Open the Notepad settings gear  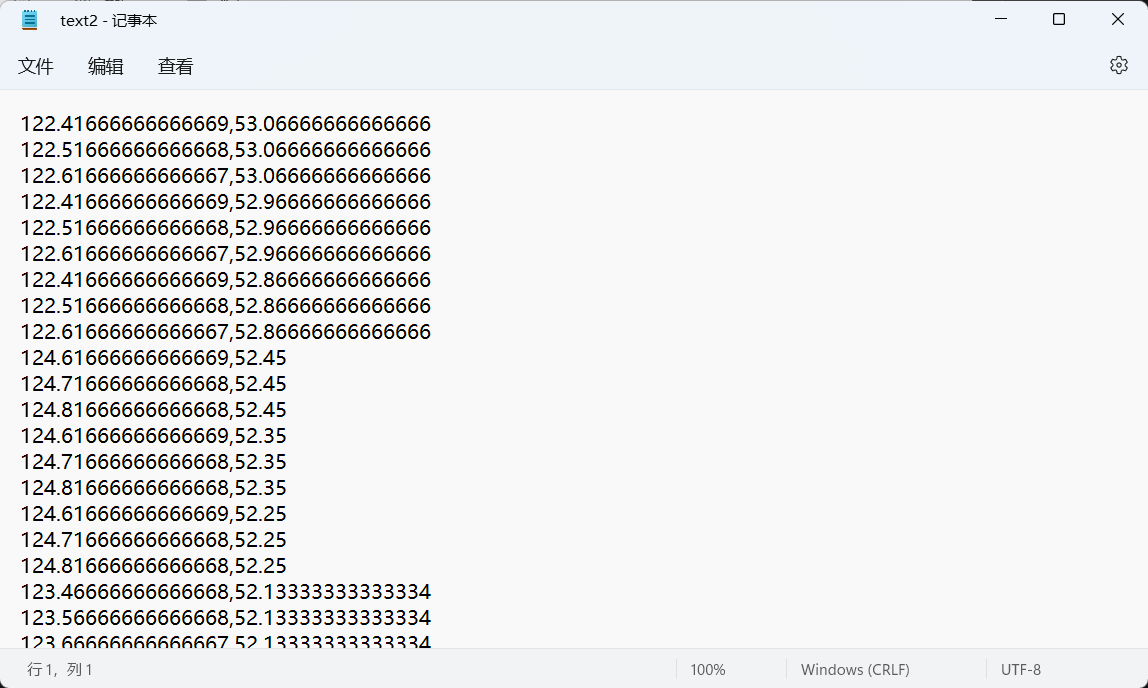[x=1118, y=65]
